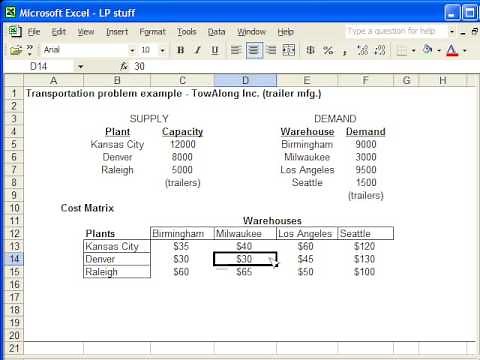Open the Edit menu
This screenshot has height=360, width=480.
coord(58,32)
